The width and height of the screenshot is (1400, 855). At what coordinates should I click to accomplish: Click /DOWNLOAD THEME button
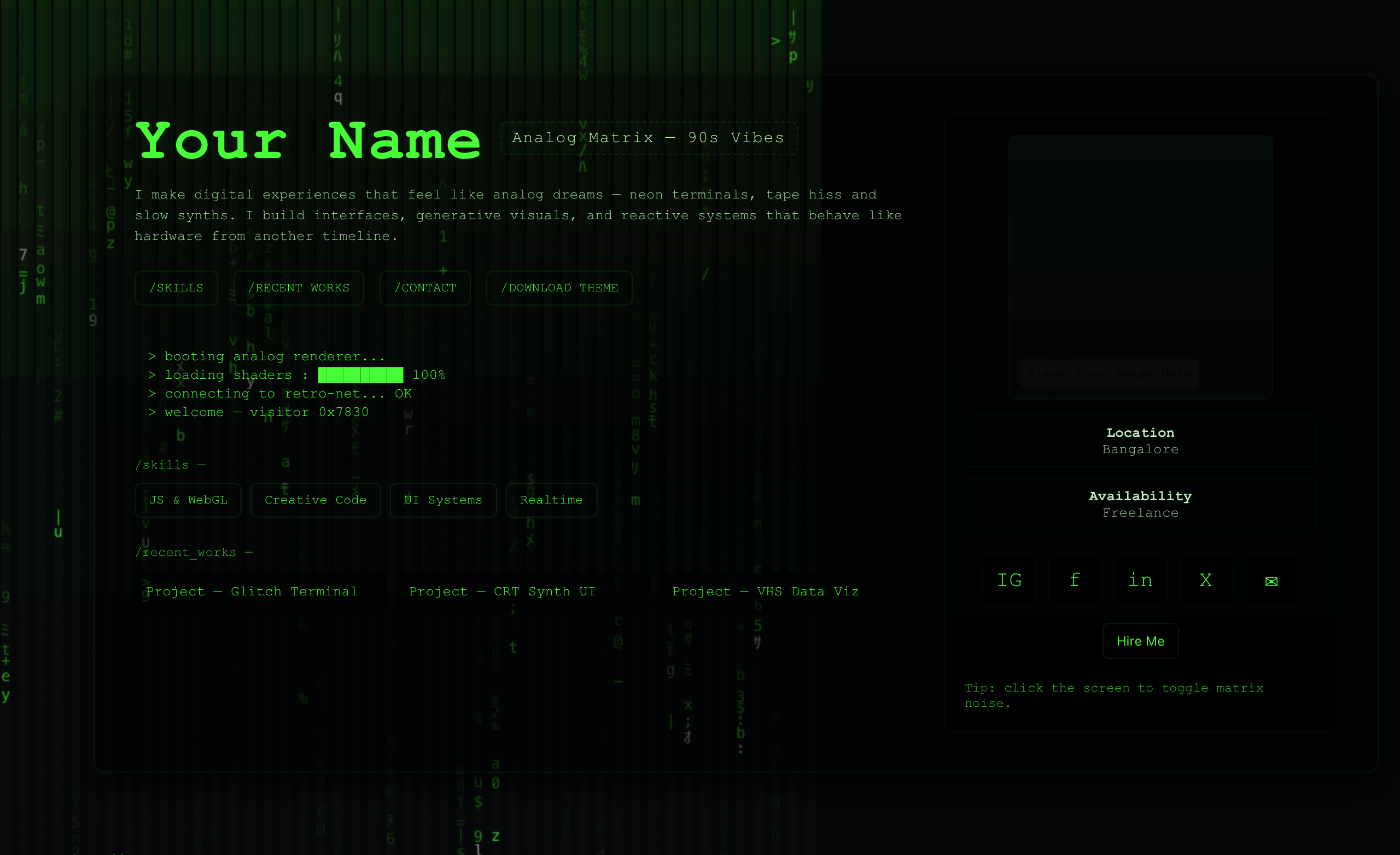click(559, 288)
